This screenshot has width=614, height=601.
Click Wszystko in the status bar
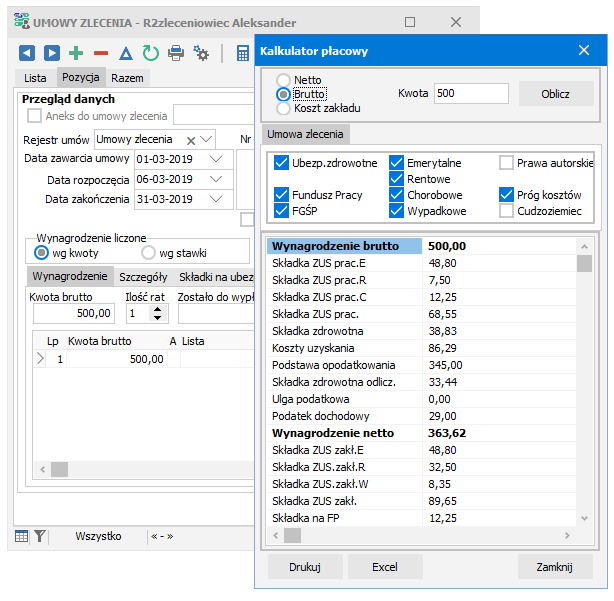click(98, 536)
